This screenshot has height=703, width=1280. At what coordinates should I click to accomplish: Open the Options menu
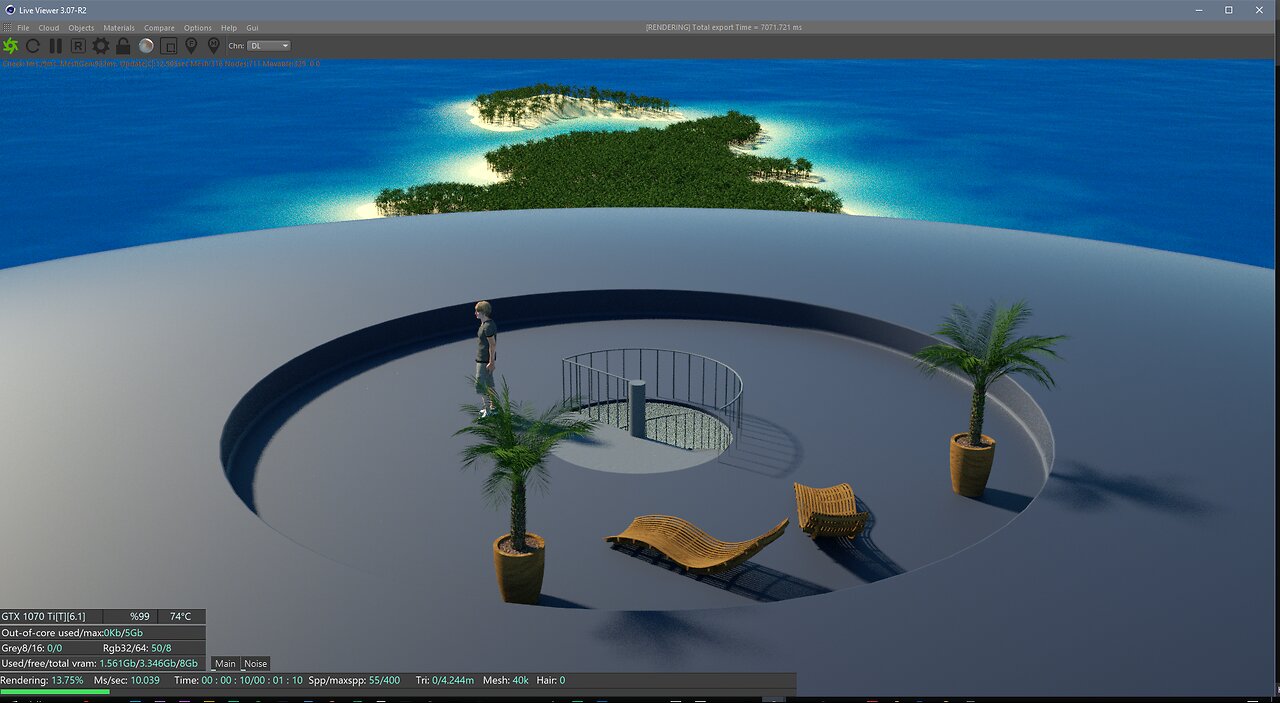tap(198, 28)
